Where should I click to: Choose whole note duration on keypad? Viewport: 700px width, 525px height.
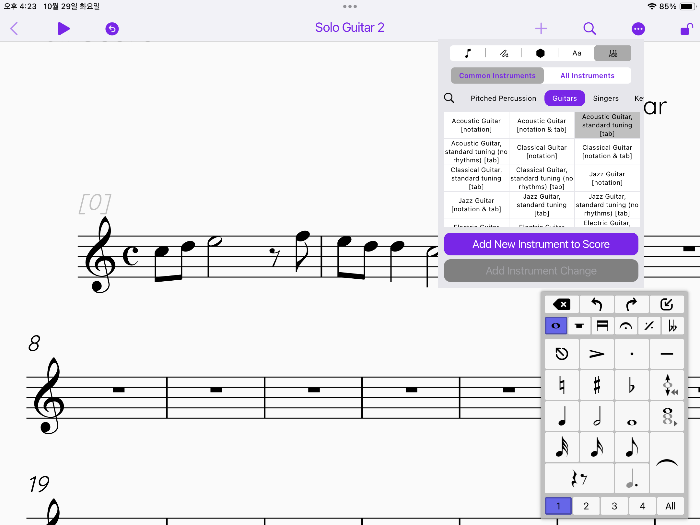click(631, 416)
